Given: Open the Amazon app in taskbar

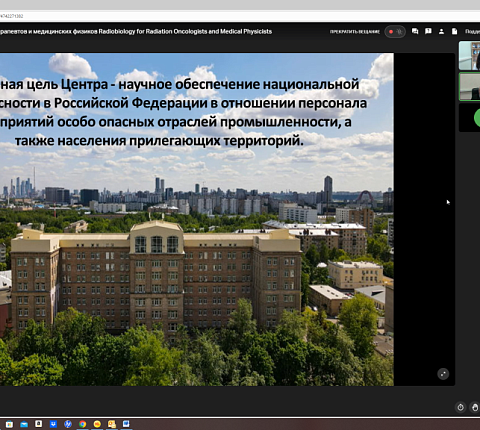Looking at the screenshot, I should (x=39, y=424).
